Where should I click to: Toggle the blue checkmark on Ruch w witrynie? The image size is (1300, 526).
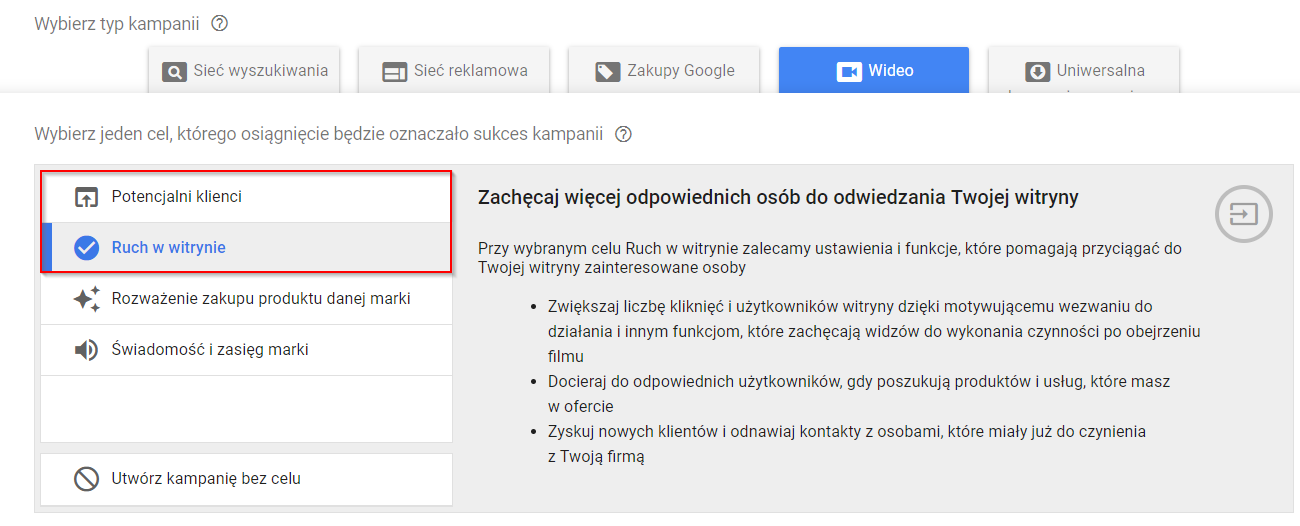coord(87,248)
